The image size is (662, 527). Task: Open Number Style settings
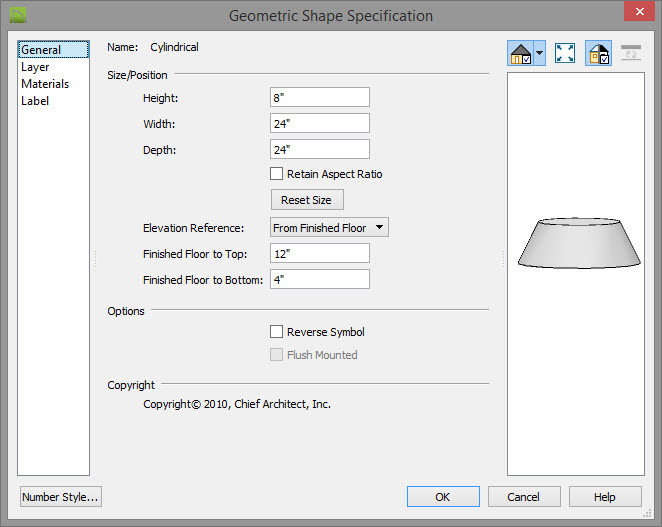coord(61,497)
